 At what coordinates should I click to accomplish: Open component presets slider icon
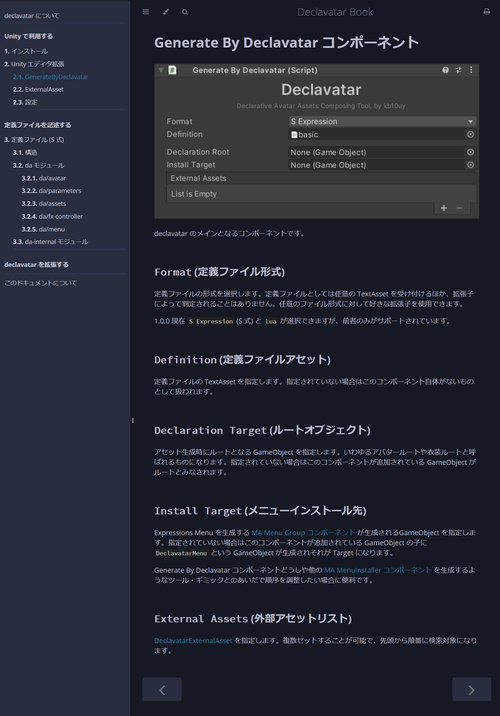pyautogui.click(x=458, y=70)
